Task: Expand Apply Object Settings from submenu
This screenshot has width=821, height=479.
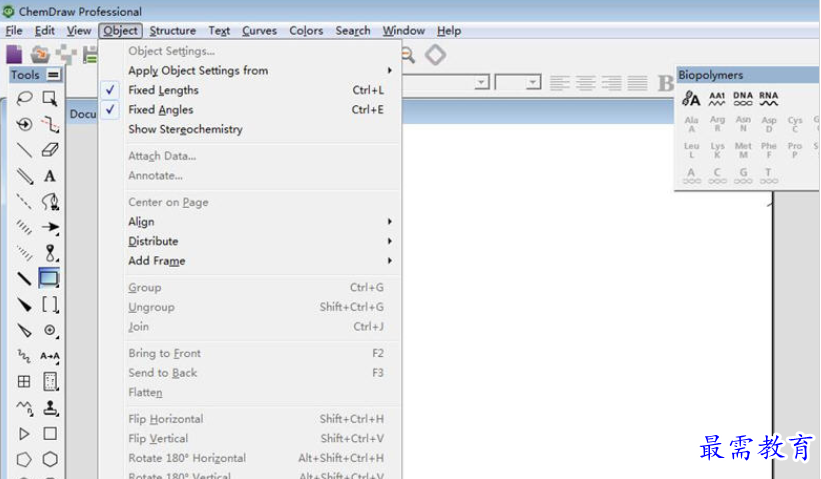Action: point(249,70)
